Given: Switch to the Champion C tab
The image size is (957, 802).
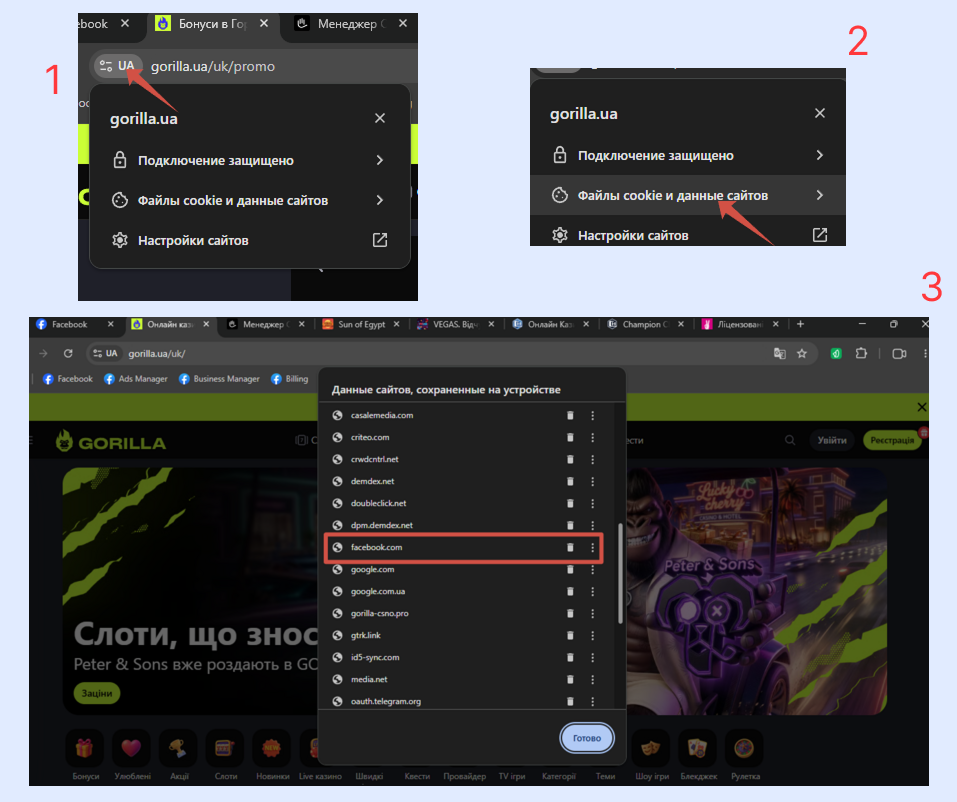Looking at the screenshot, I should click(x=645, y=325).
